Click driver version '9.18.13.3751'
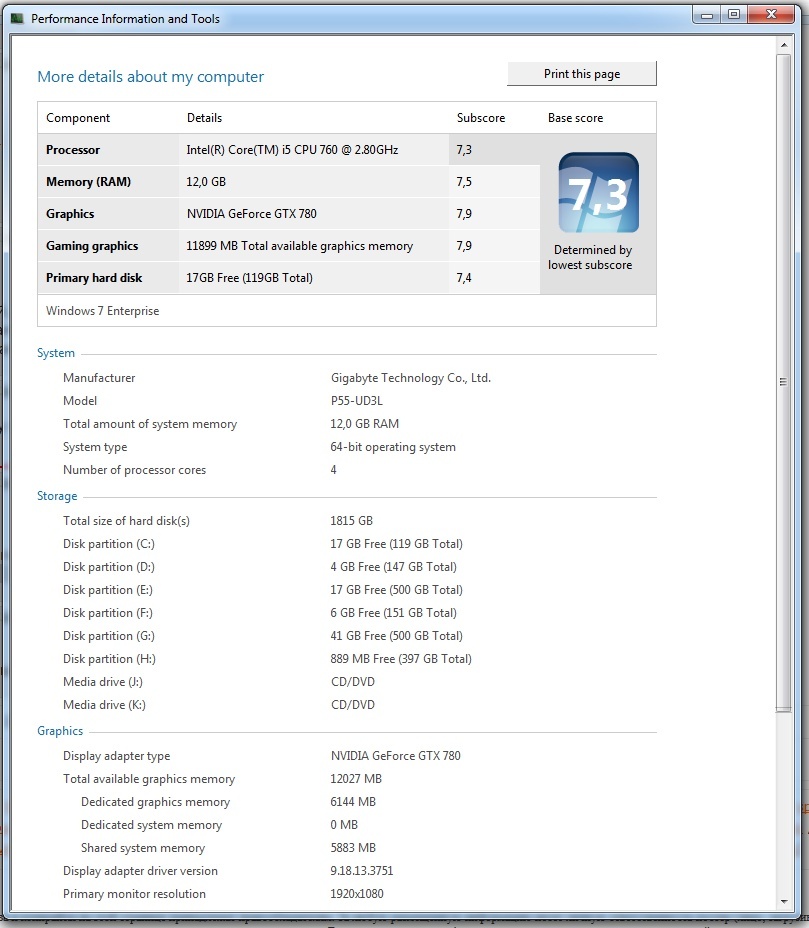The image size is (809, 928). pos(362,871)
